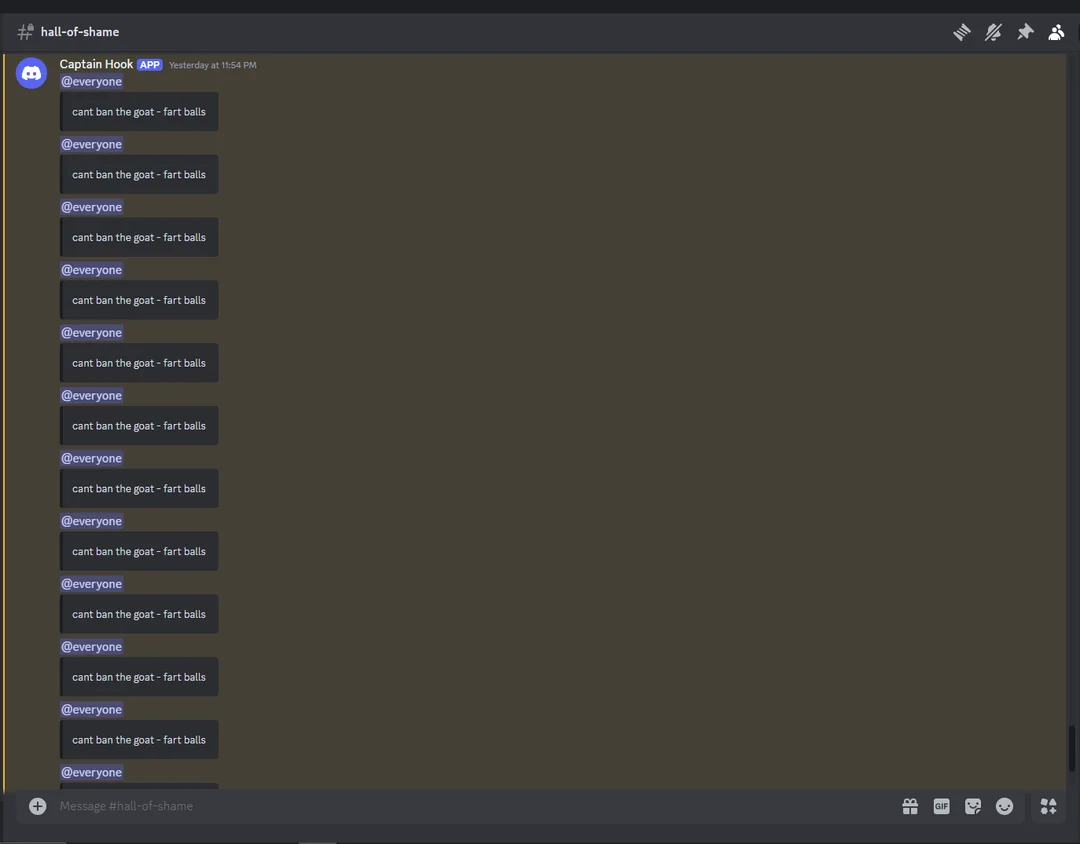Open the Apps launcher icon

(1048, 806)
